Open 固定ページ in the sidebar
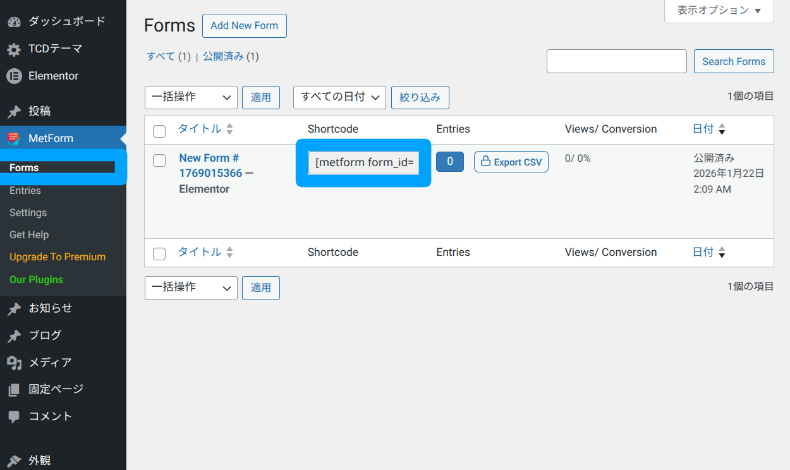790x470 pixels. (56, 388)
